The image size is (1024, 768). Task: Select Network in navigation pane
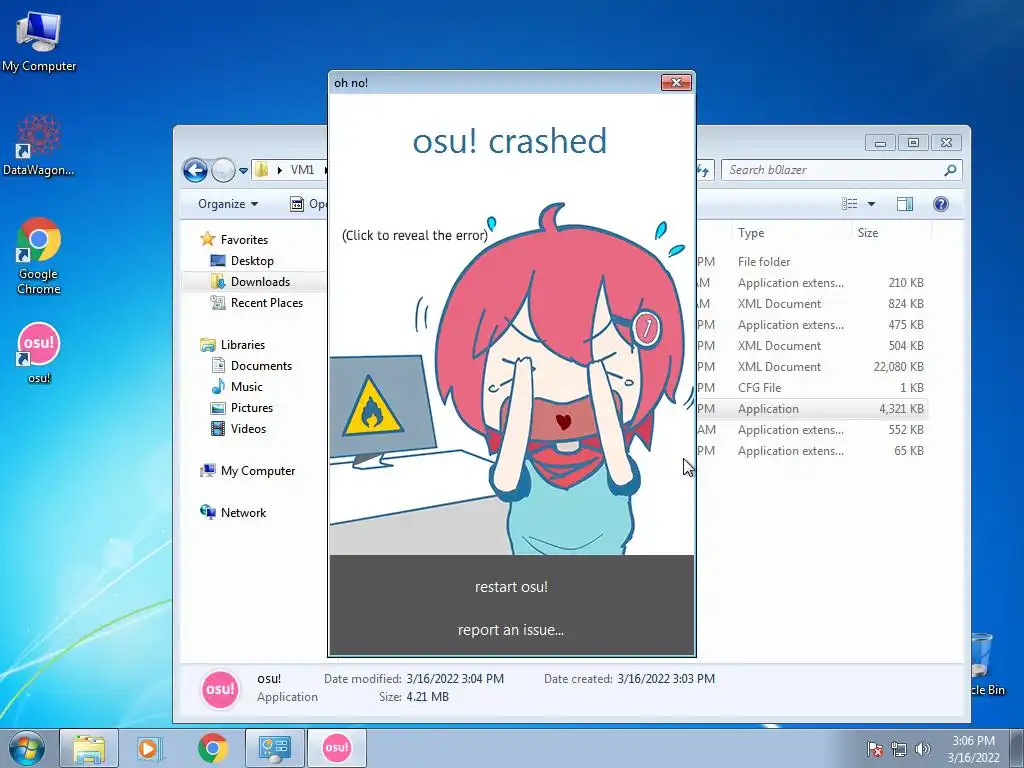pyautogui.click(x=243, y=513)
